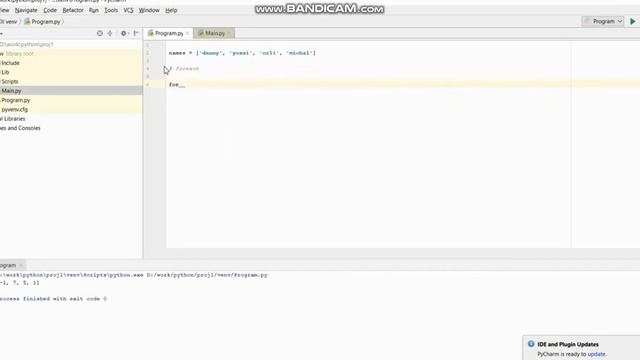Screen dimensions: 640x360
Task: Close the Main.py editor tab
Action: point(229,33)
